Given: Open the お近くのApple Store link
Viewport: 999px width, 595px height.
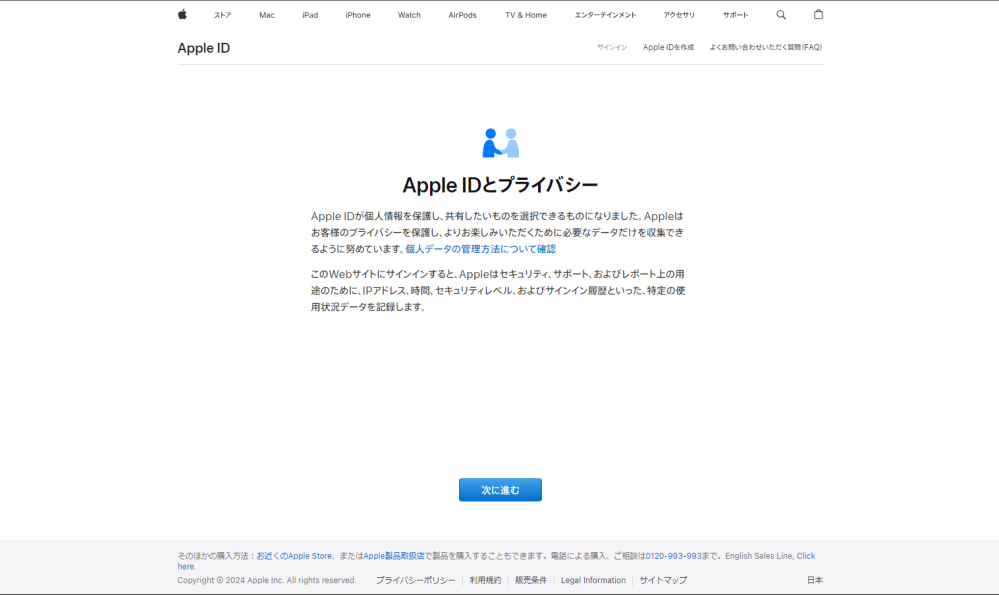Looking at the screenshot, I should click(294, 556).
